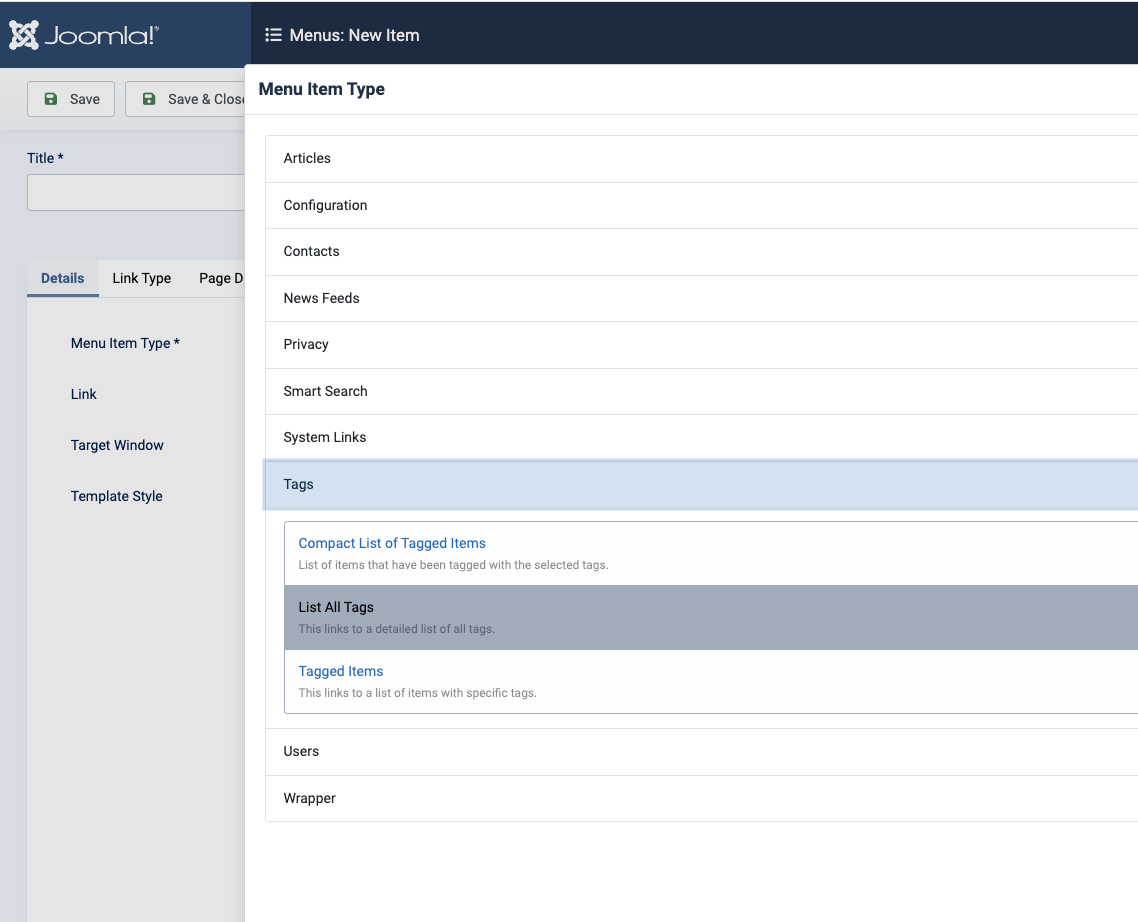Open the Page Display tab
The image size is (1138, 922).
pos(221,278)
